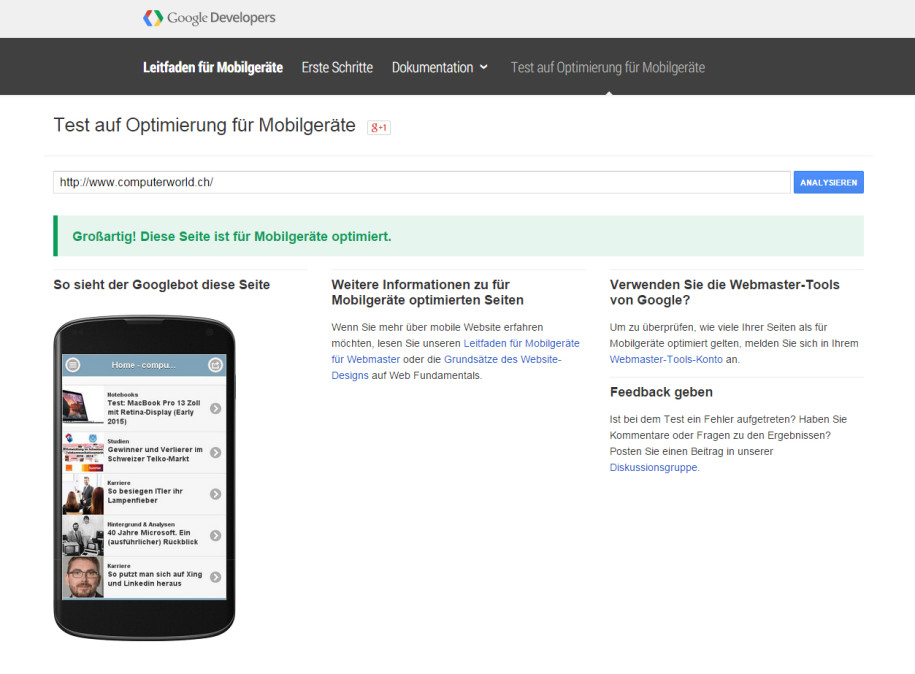Click the ANALYSIEREN button
The width and height of the screenshot is (915, 674).
coord(829,183)
